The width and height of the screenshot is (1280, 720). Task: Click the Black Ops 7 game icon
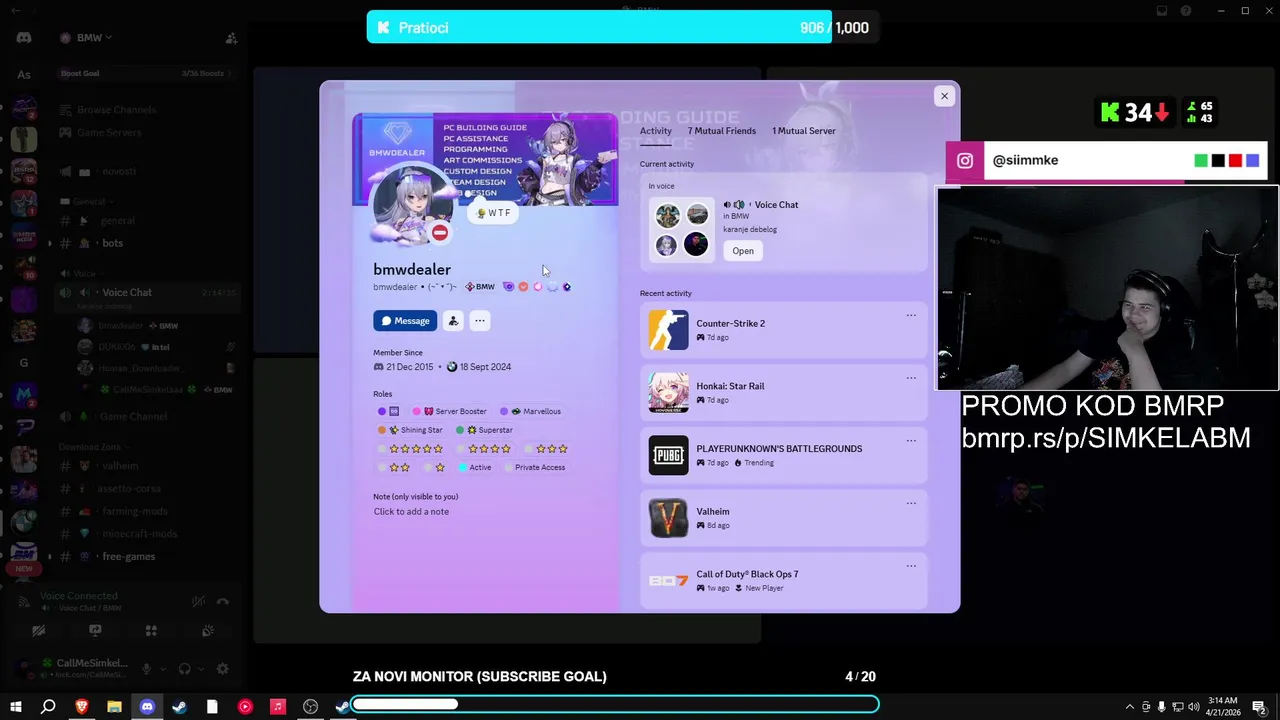click(x=668, y=580)
